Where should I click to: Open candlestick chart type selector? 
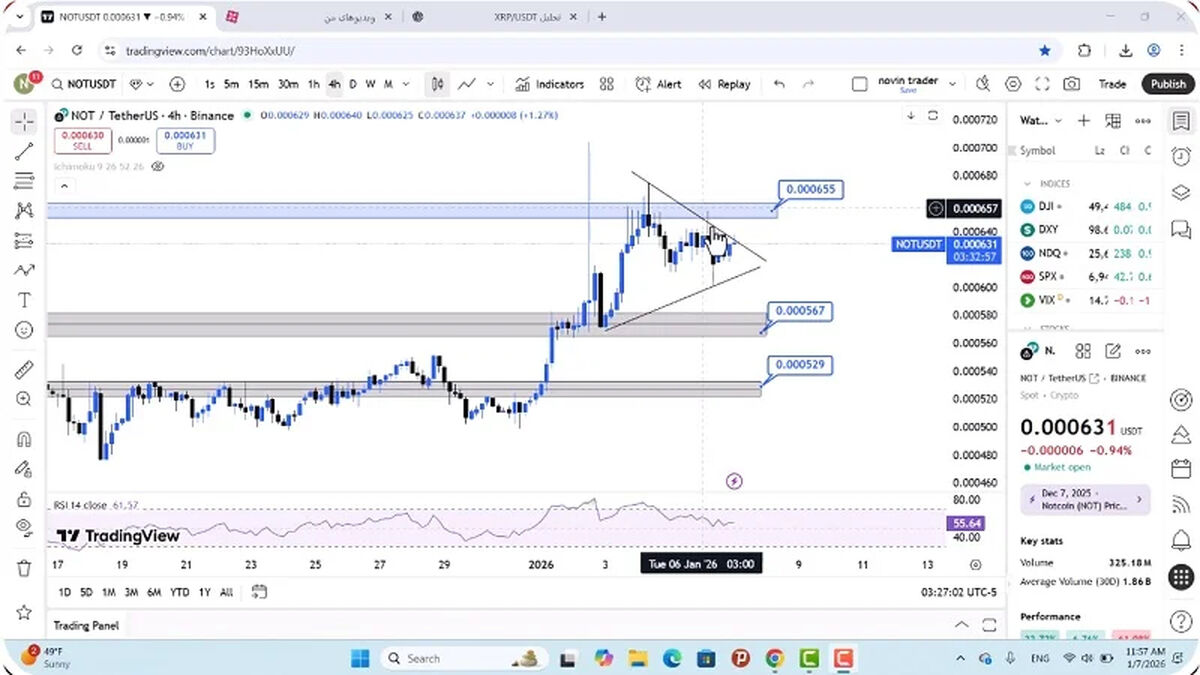(x=437, y=84)
